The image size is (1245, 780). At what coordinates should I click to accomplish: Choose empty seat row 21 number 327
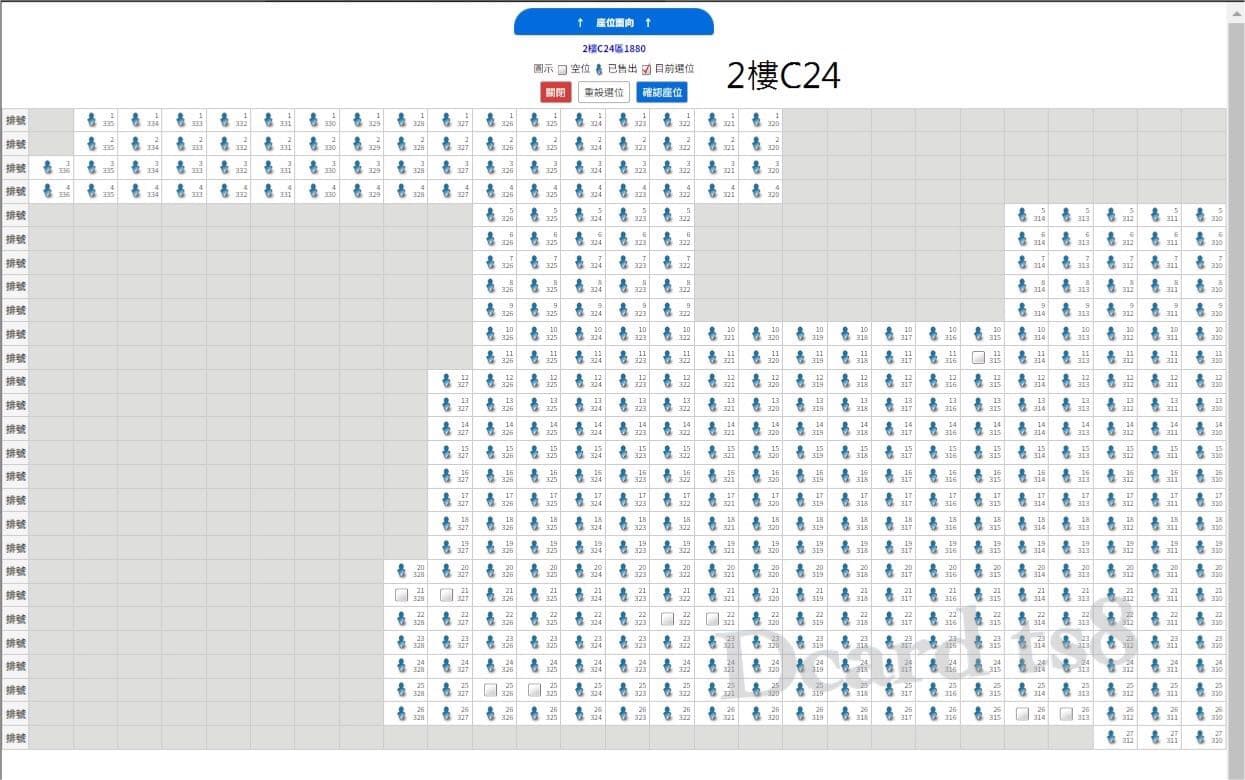[x=446, y=595]
